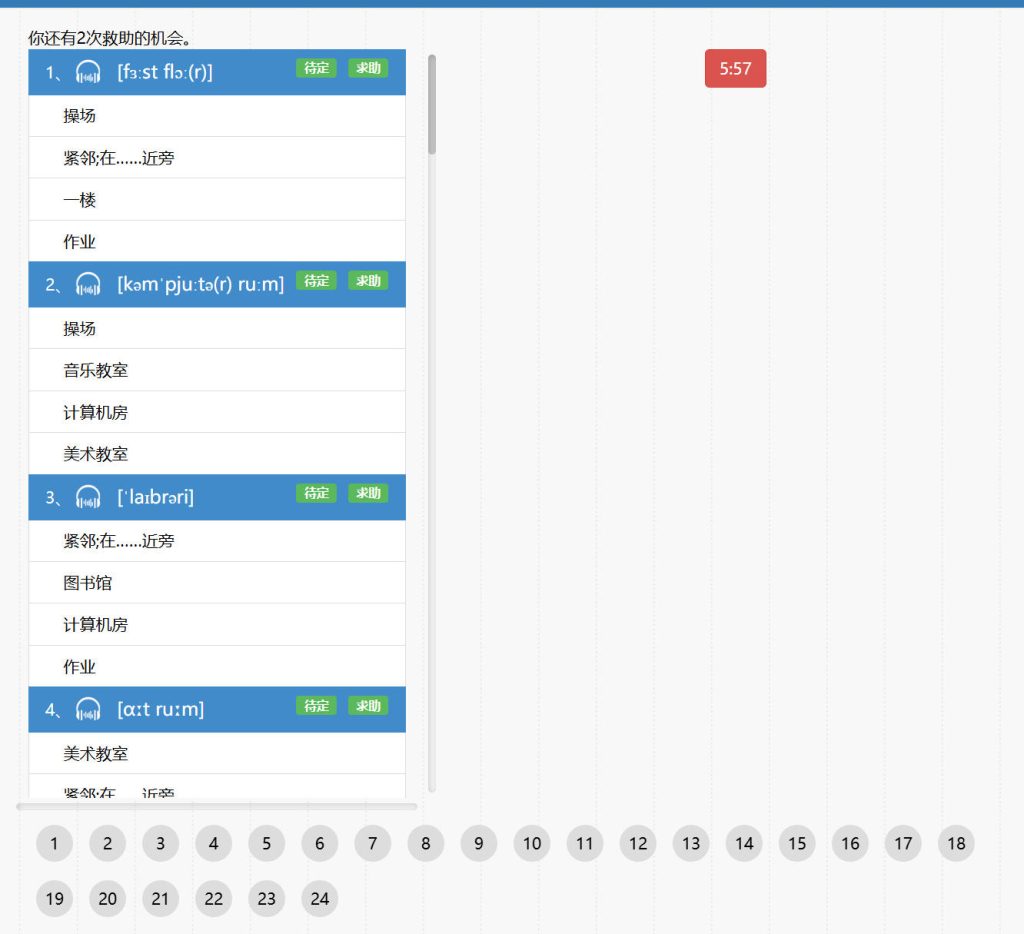
Task: Navigate to question 13 circle
Action: [x=691, y=844]
